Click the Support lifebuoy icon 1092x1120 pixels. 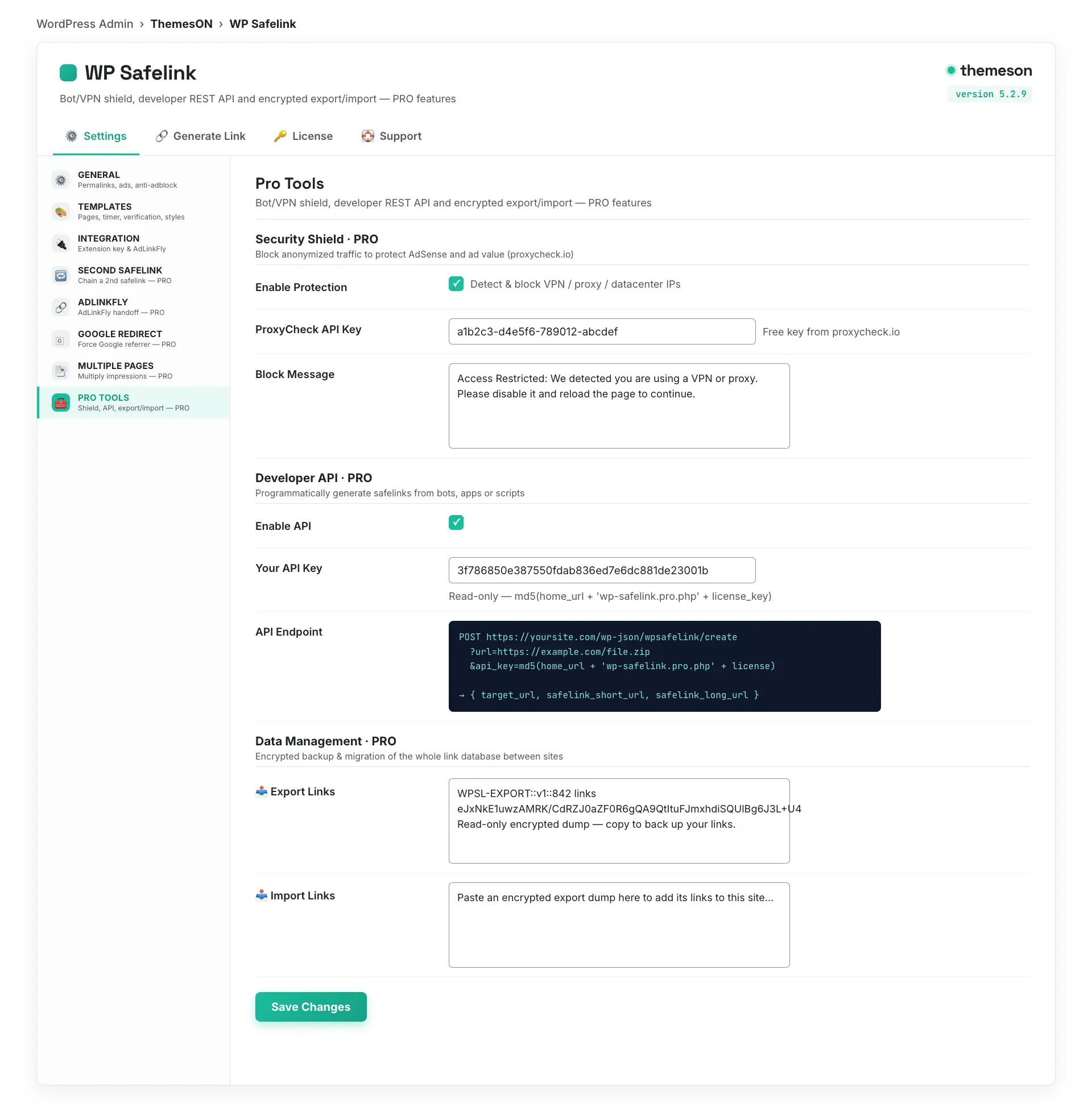367,136
